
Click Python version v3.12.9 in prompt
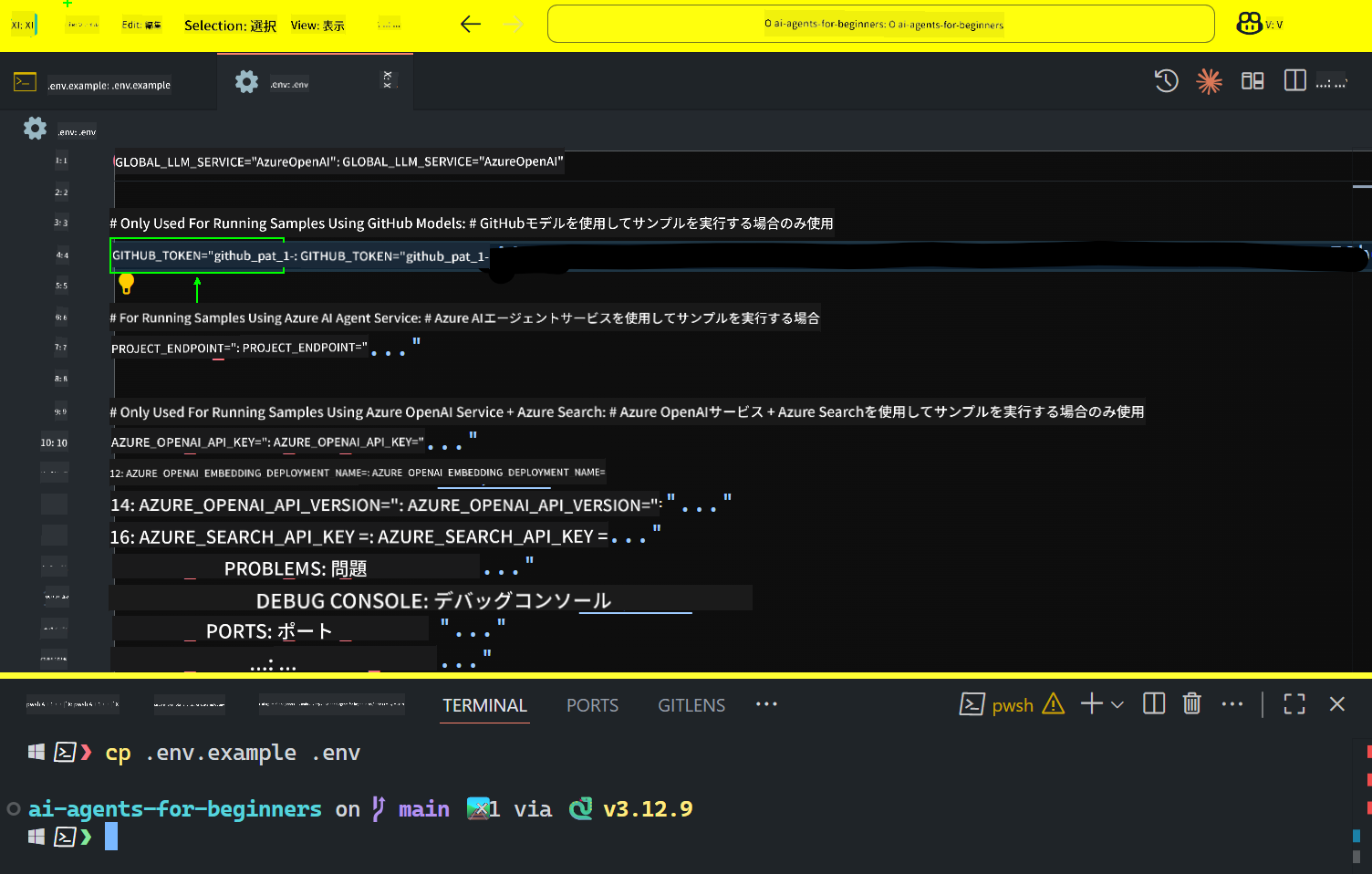pyautogui.click(x=648, y=809)
